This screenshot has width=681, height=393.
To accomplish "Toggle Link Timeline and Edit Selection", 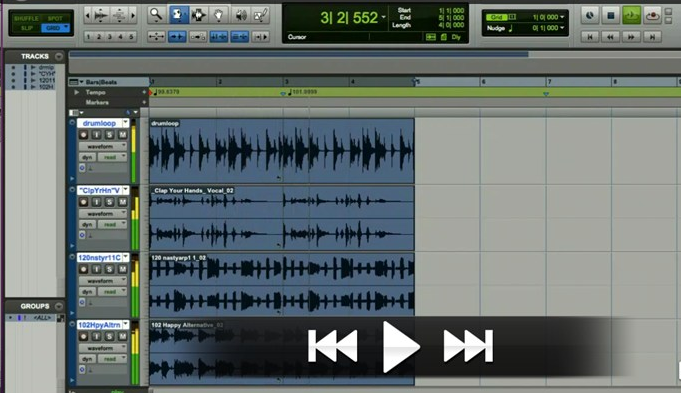I will coord(219,37).
